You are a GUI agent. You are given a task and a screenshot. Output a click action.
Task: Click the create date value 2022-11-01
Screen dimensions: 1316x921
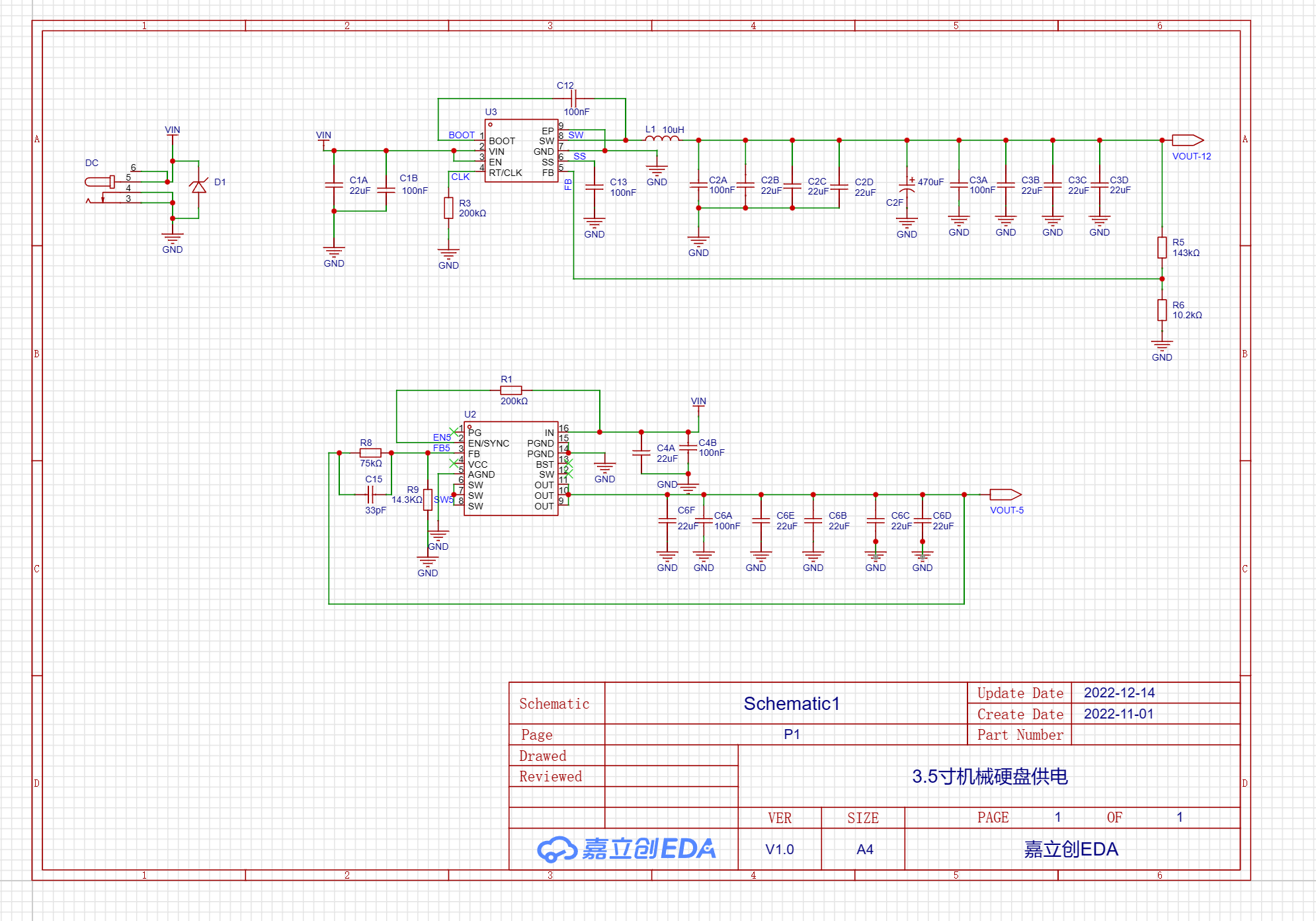pos(1118,714)
